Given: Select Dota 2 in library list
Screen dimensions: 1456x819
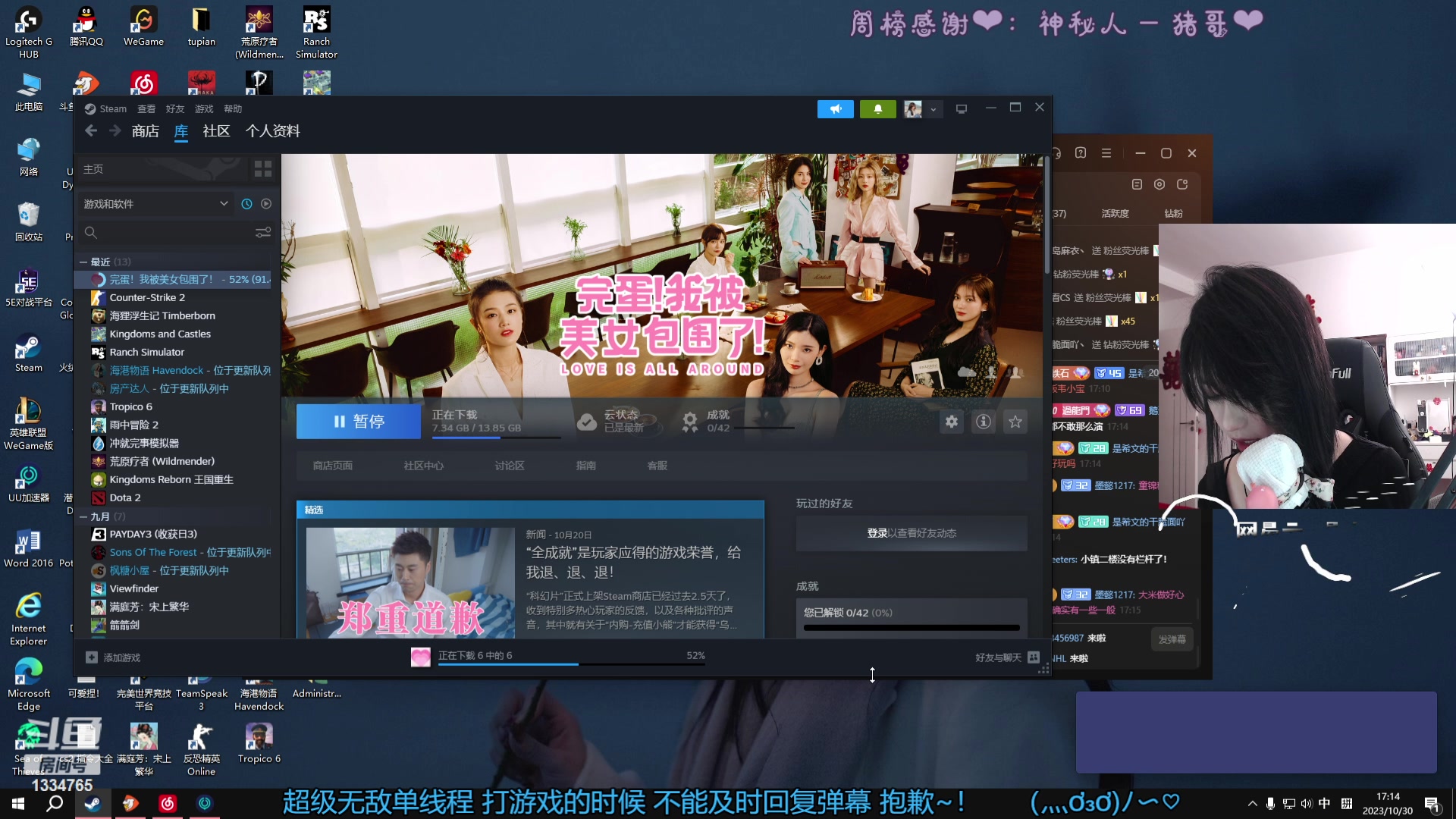Looking at the screenshot, I should click(x=125, y=497).
